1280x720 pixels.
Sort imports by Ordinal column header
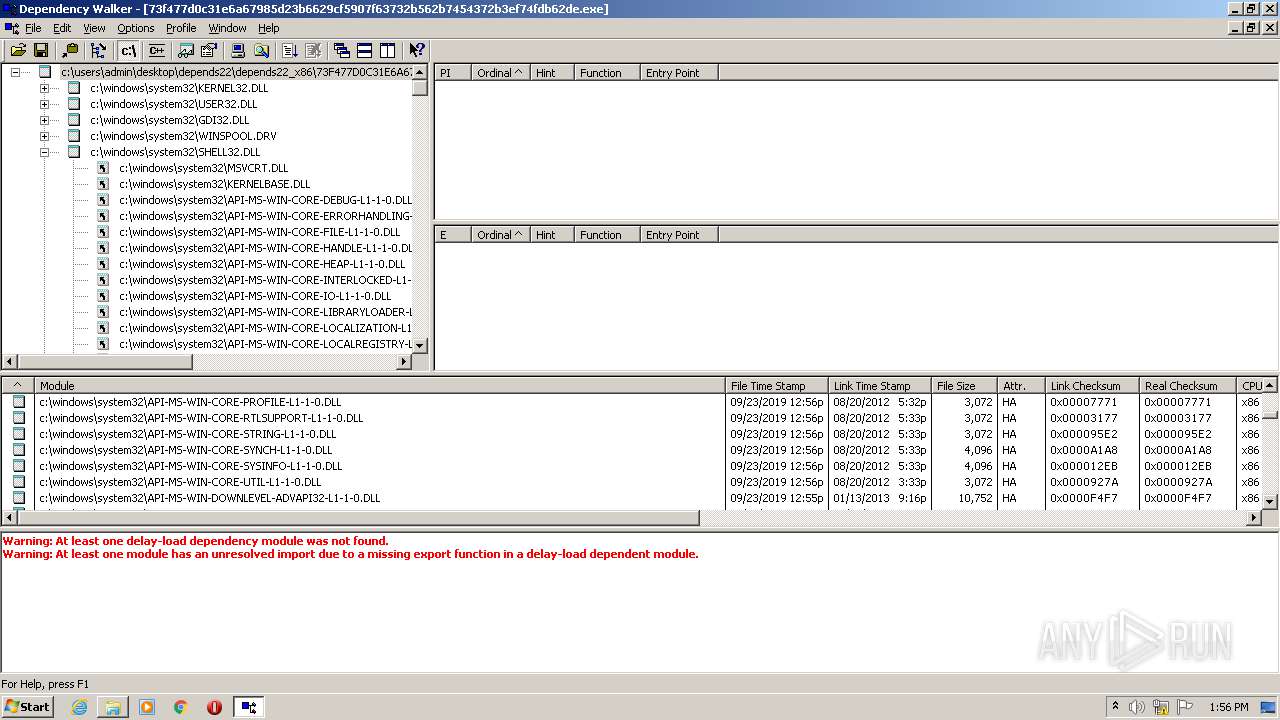click(500, 73)
